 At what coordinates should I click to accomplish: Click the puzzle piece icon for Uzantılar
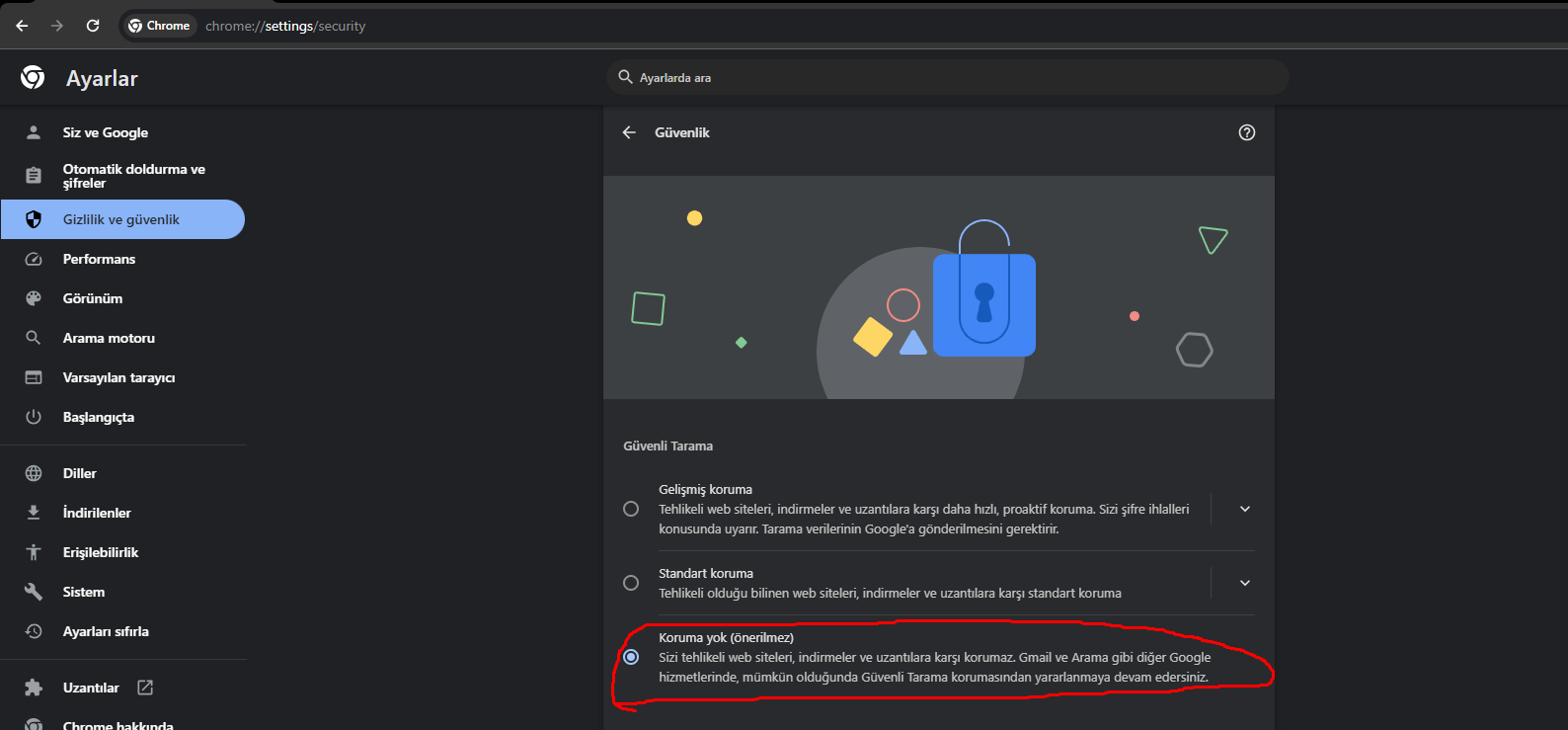(34, 688)
